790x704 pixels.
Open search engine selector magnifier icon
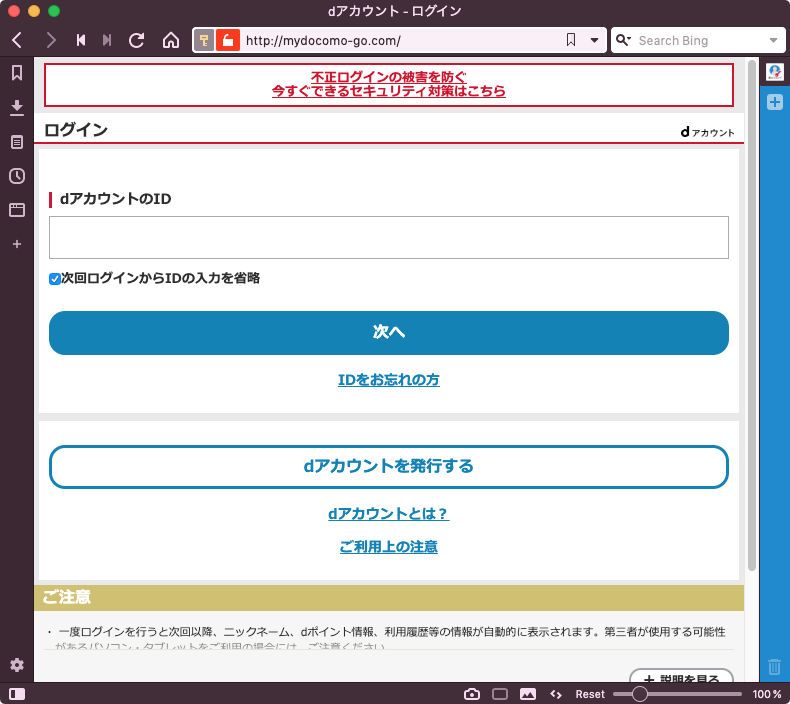point(623,40)
